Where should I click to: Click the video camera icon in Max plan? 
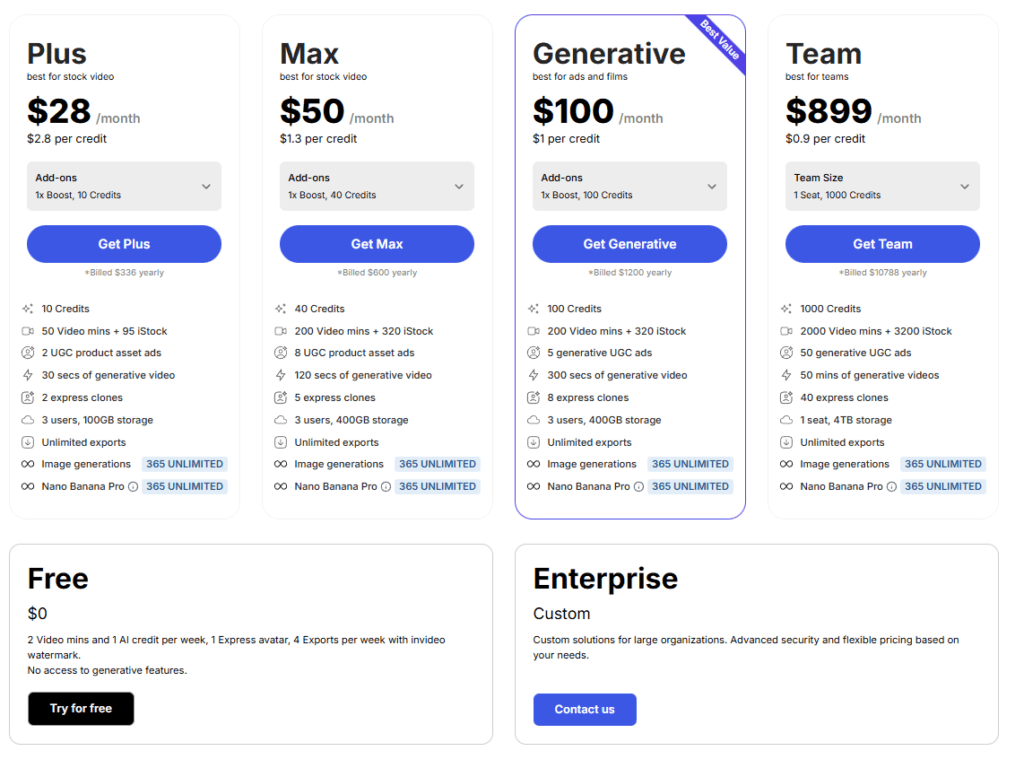(x=281, y=331)
